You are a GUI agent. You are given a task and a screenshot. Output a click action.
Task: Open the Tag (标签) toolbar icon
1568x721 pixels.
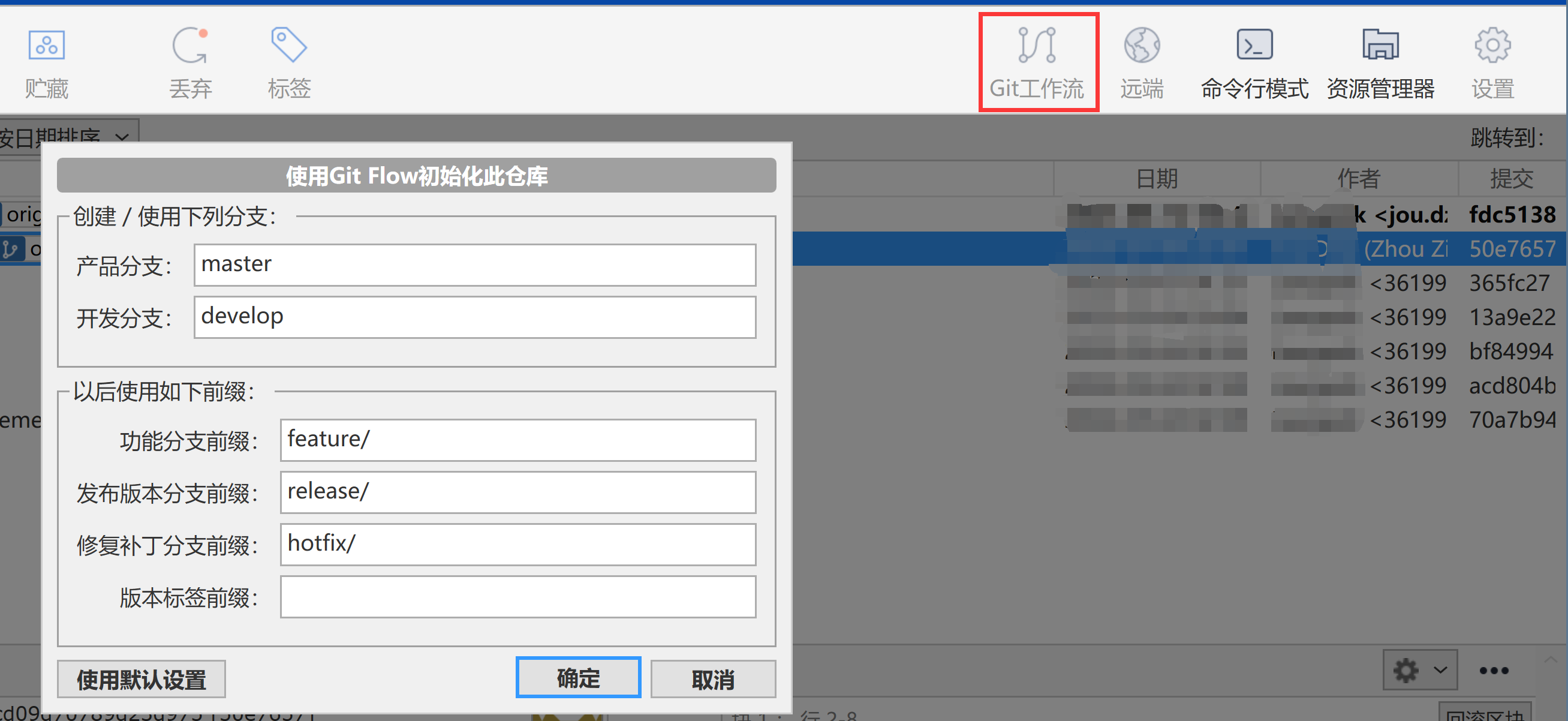(x=289, y=64)
